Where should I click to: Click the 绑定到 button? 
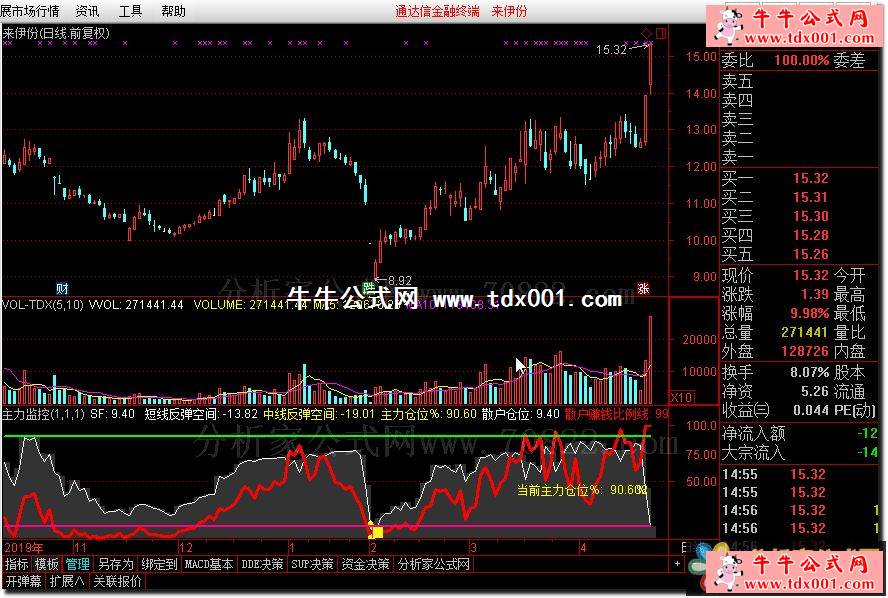pos(159,564)
